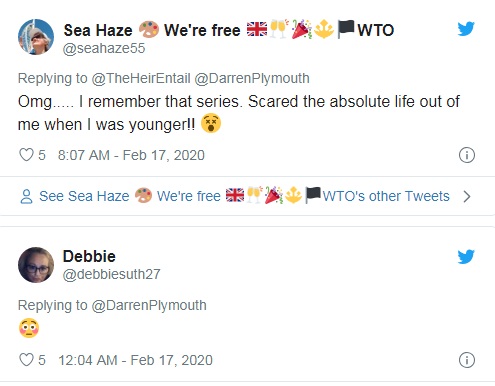The height and width of the screenshot is (386, 495).
Task: Open @TheHeirEntail mention in reply line
Action: 141,78
